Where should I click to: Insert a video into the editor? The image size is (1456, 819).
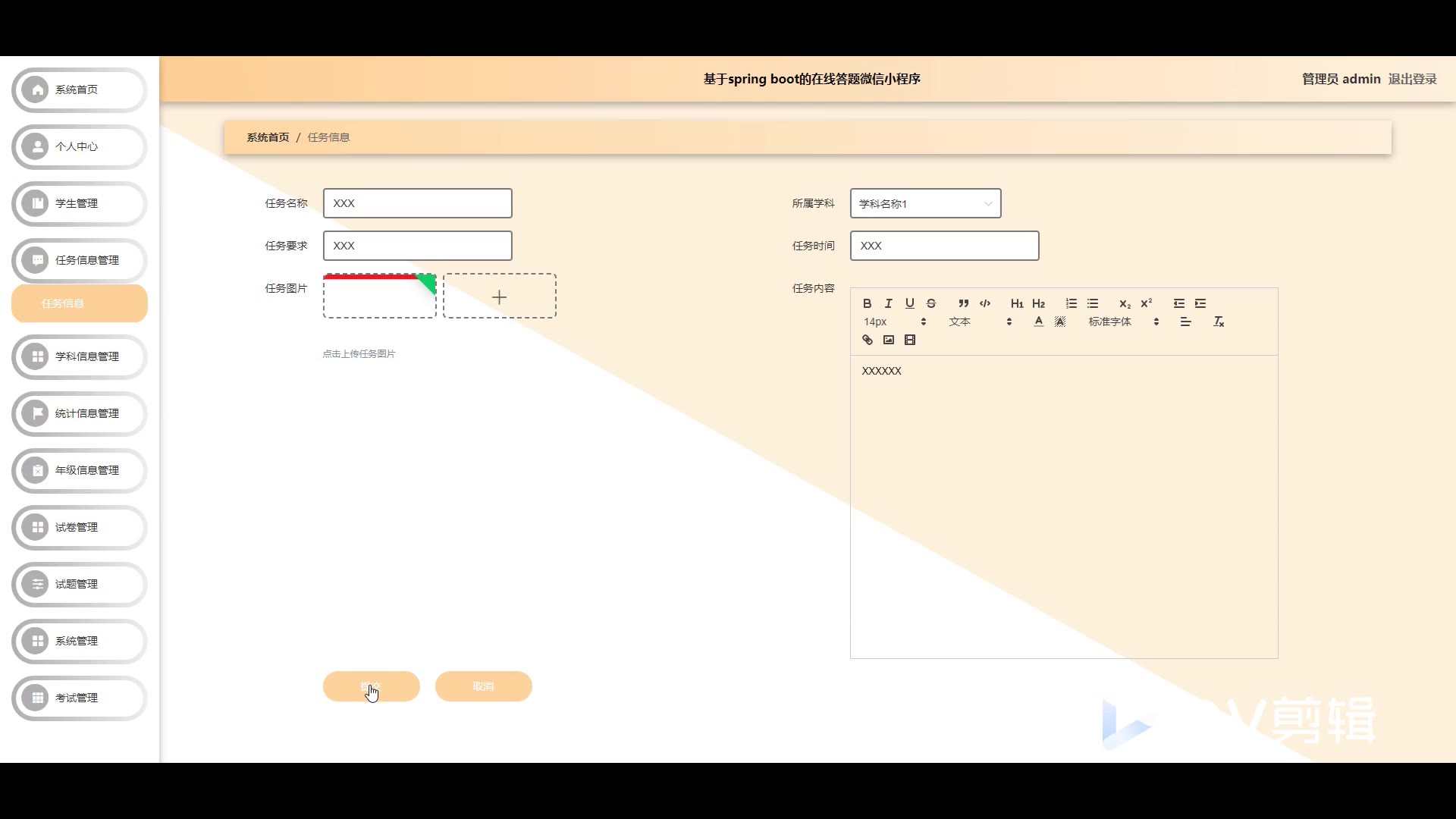click(909, 340)
